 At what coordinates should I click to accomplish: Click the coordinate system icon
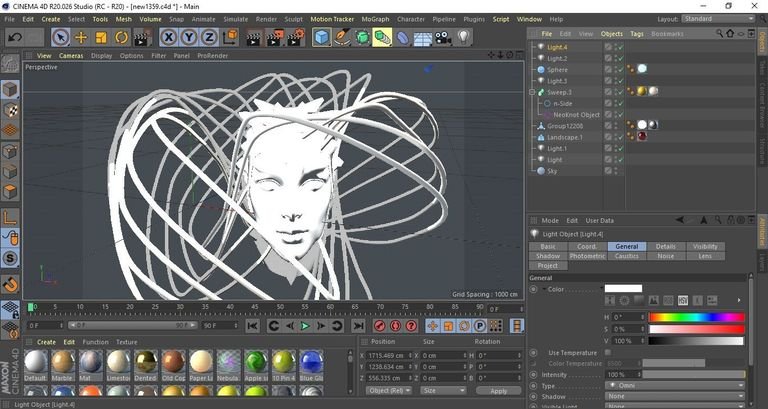230,37
